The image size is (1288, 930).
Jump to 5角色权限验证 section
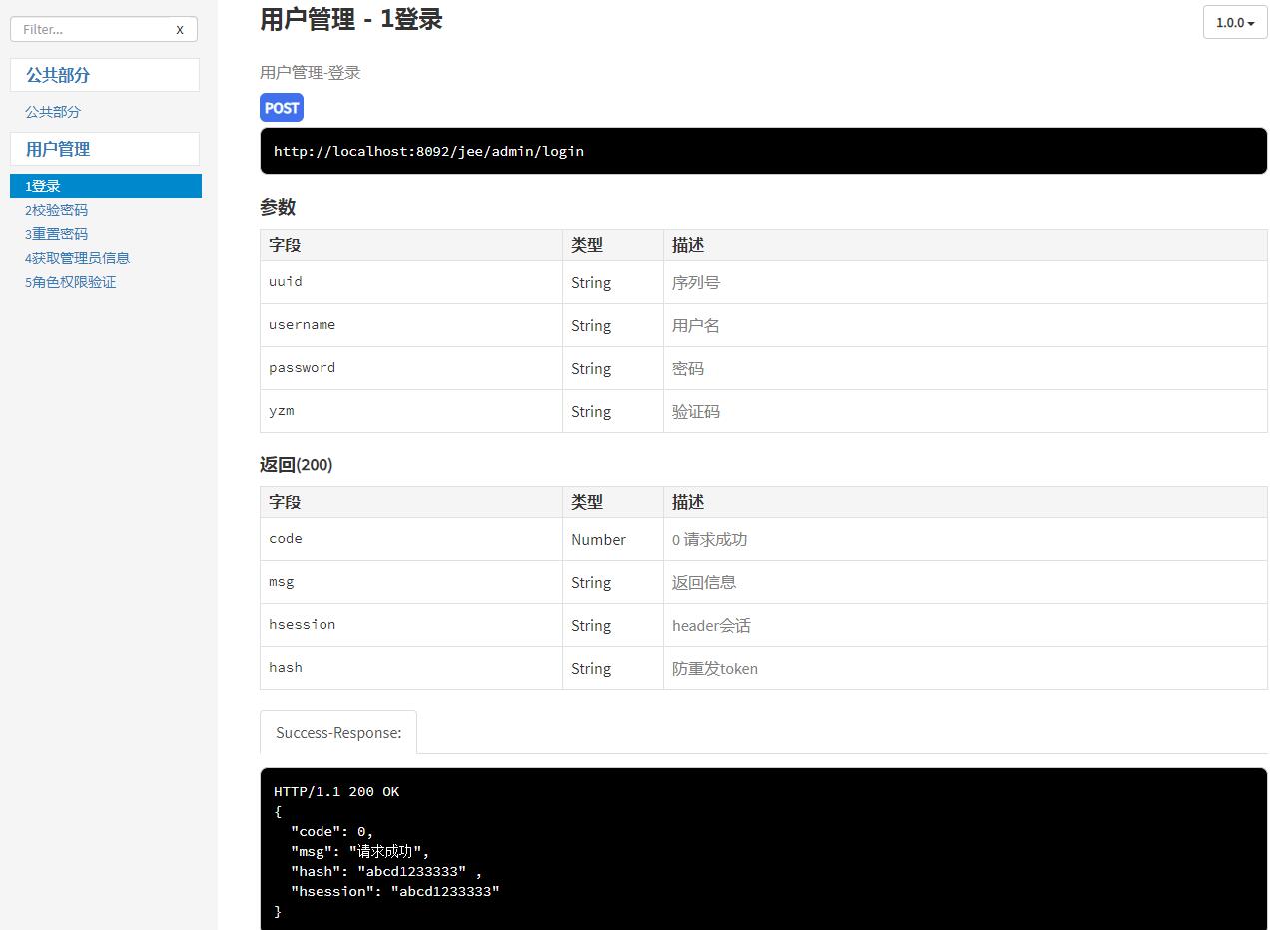click(70, 282)
